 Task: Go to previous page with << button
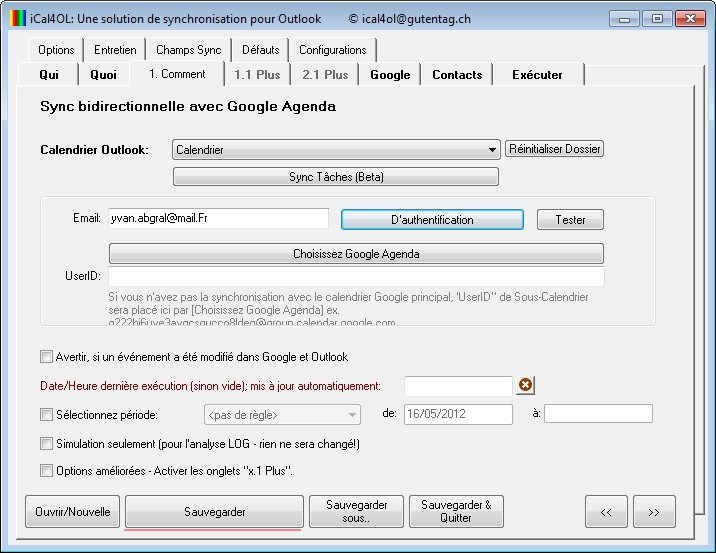(606, 511)
